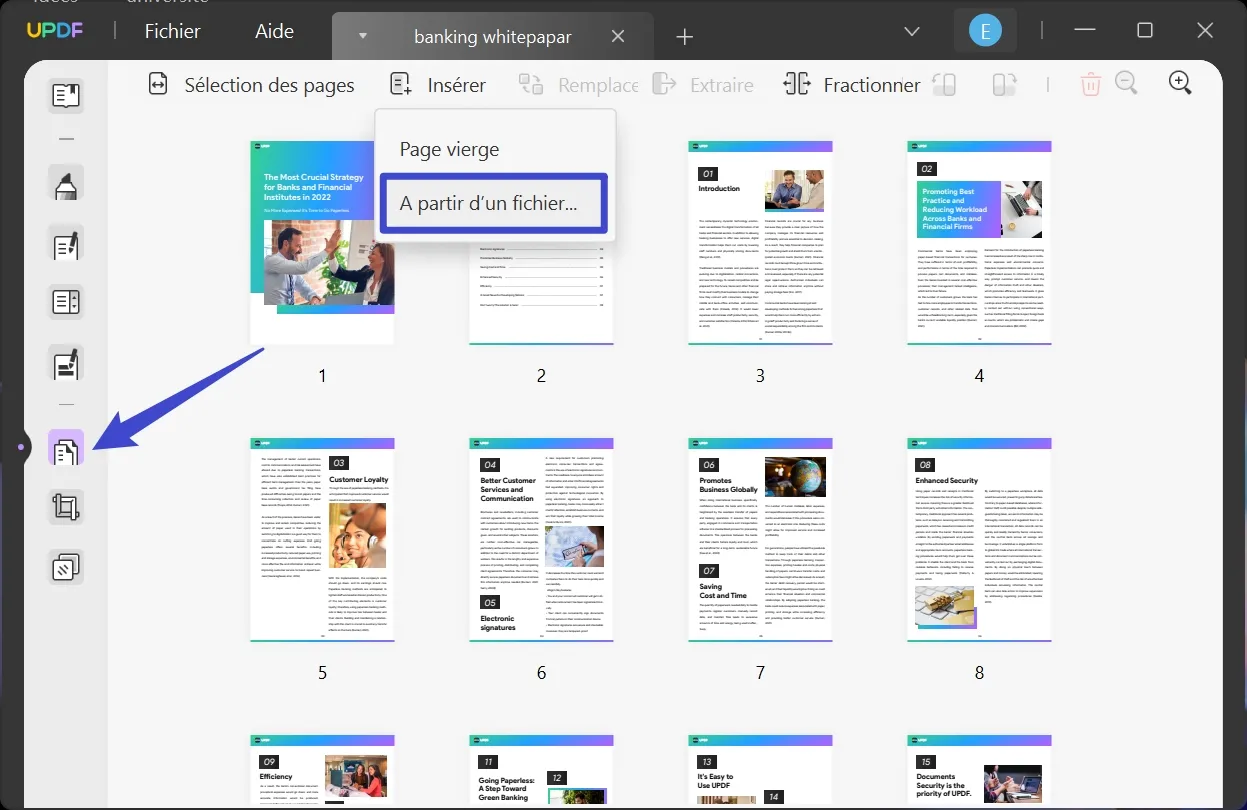Viewport: 1247px width, 810px height.
Task: Select the crop pages tool
Action: coord(65,506)
